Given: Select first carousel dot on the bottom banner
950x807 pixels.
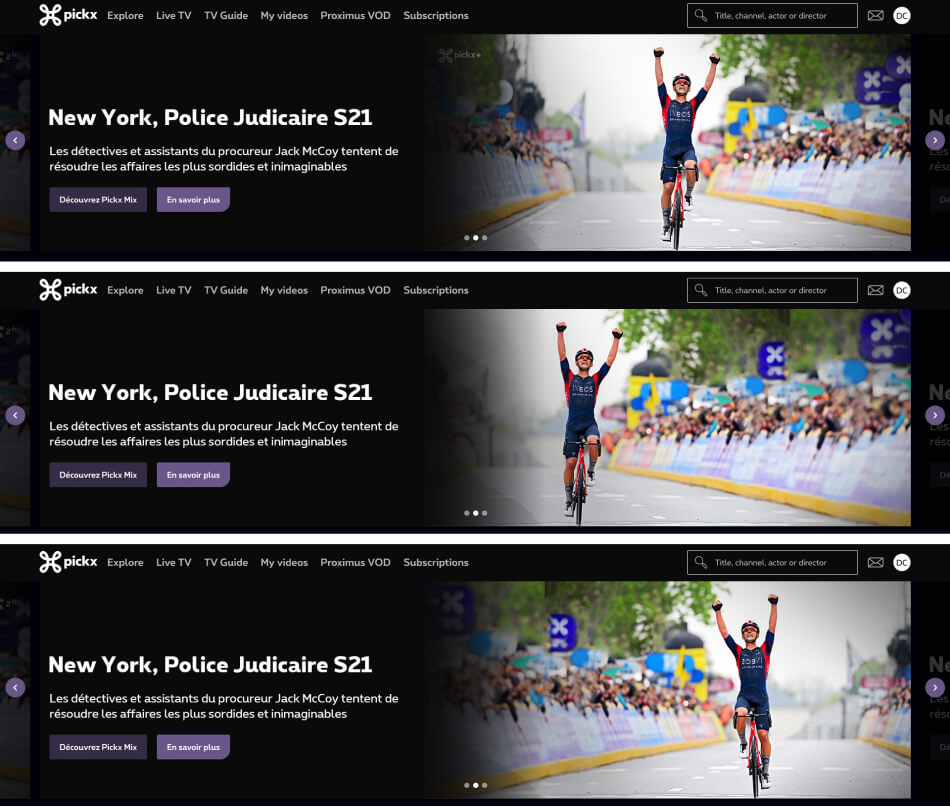Looking at the screenshot, I should click(x=467, y=785).
